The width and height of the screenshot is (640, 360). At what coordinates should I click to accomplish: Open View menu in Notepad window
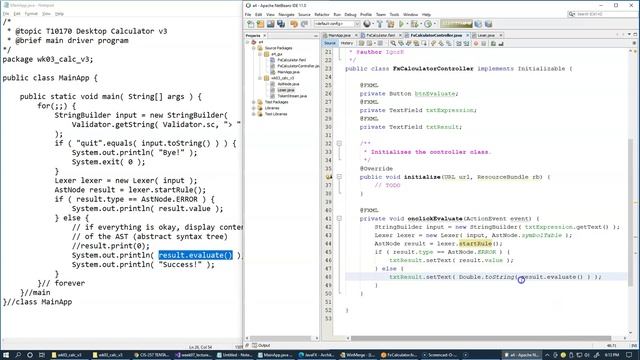(47, 14)
